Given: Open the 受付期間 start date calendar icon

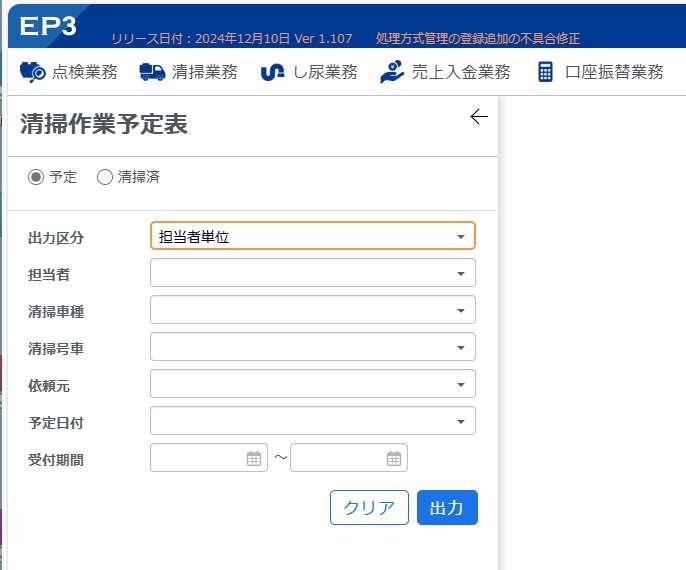Looking at the screenshot, I should click(x=254, y=458).
